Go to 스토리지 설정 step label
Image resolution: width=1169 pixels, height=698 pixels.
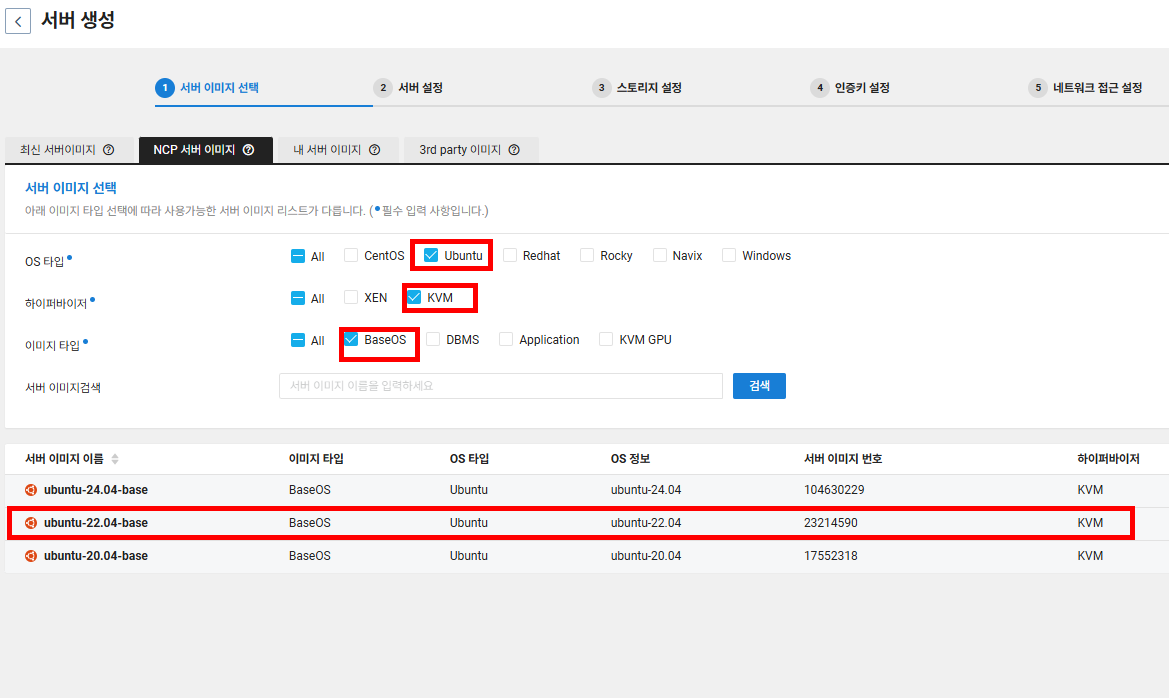649,88
